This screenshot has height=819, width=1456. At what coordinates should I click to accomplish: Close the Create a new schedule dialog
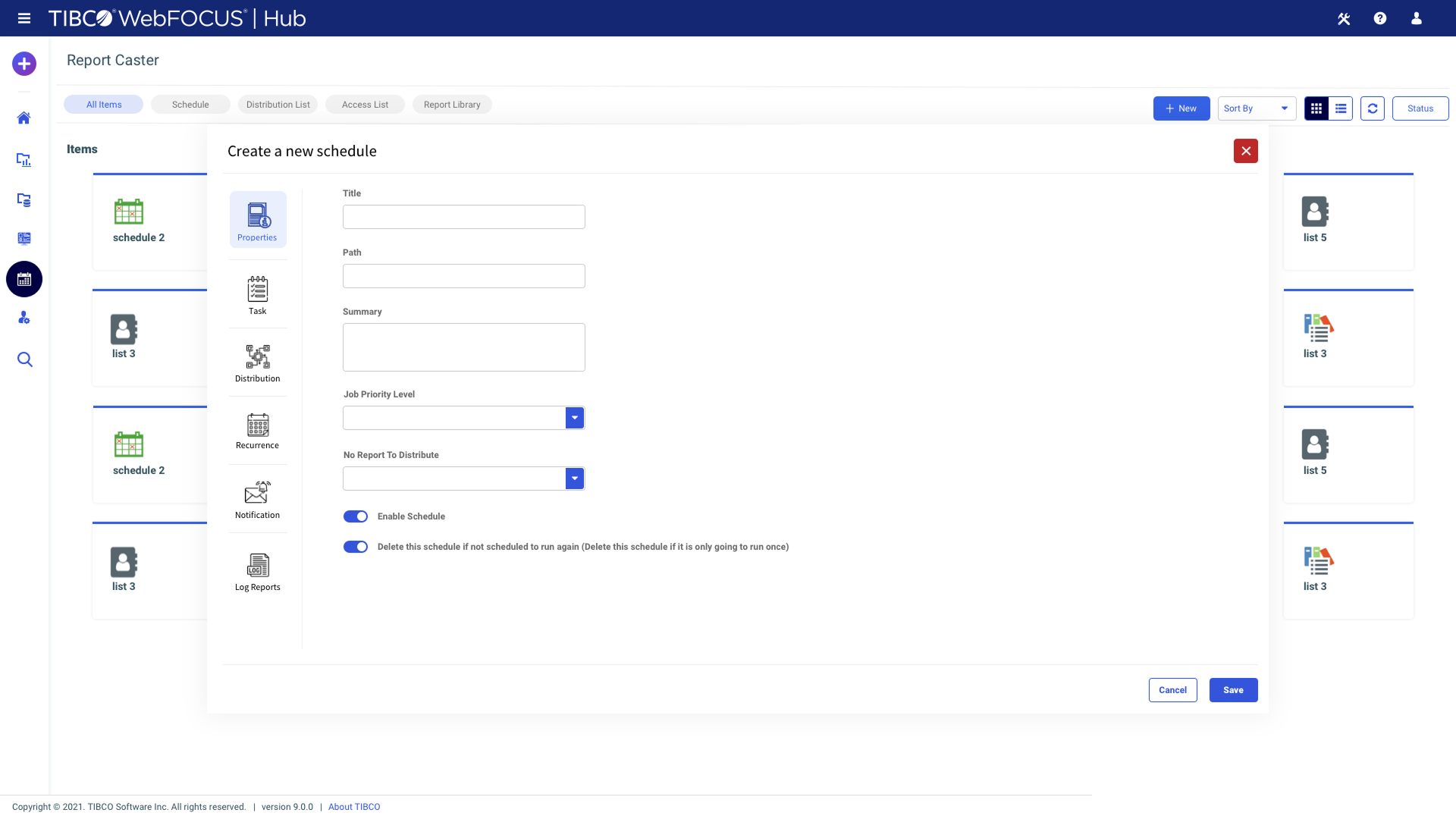tap(1246, 151)
